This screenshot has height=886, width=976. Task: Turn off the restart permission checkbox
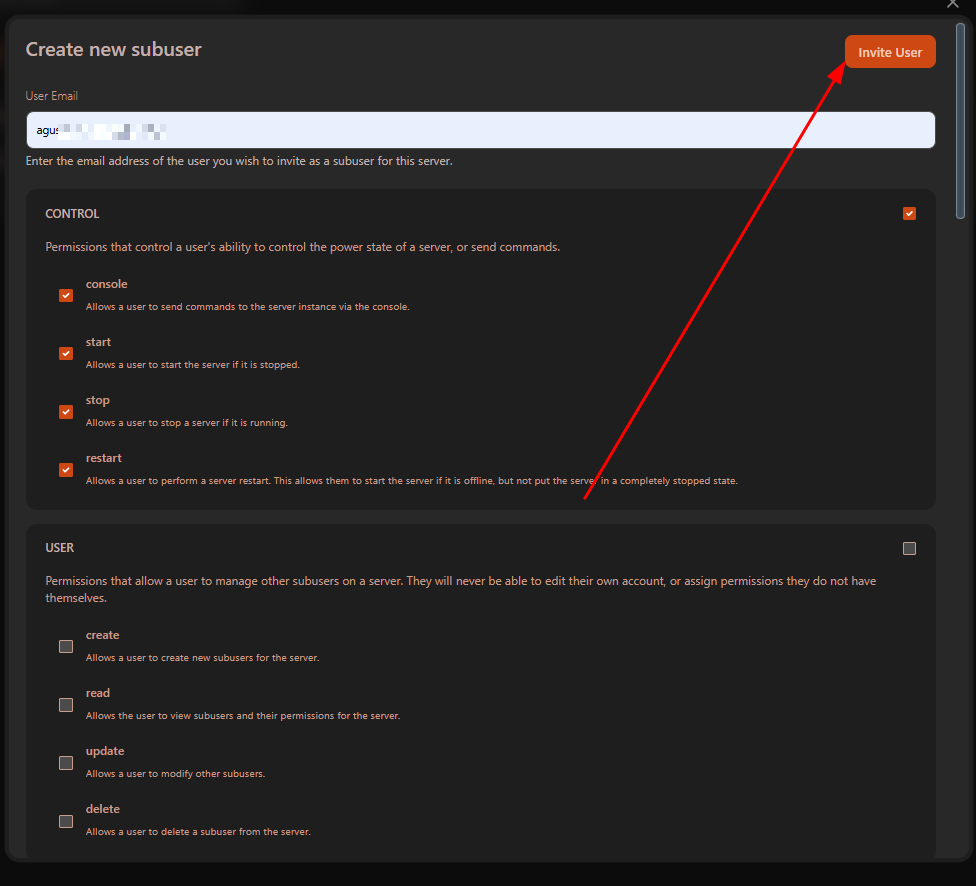pos(66,469)
